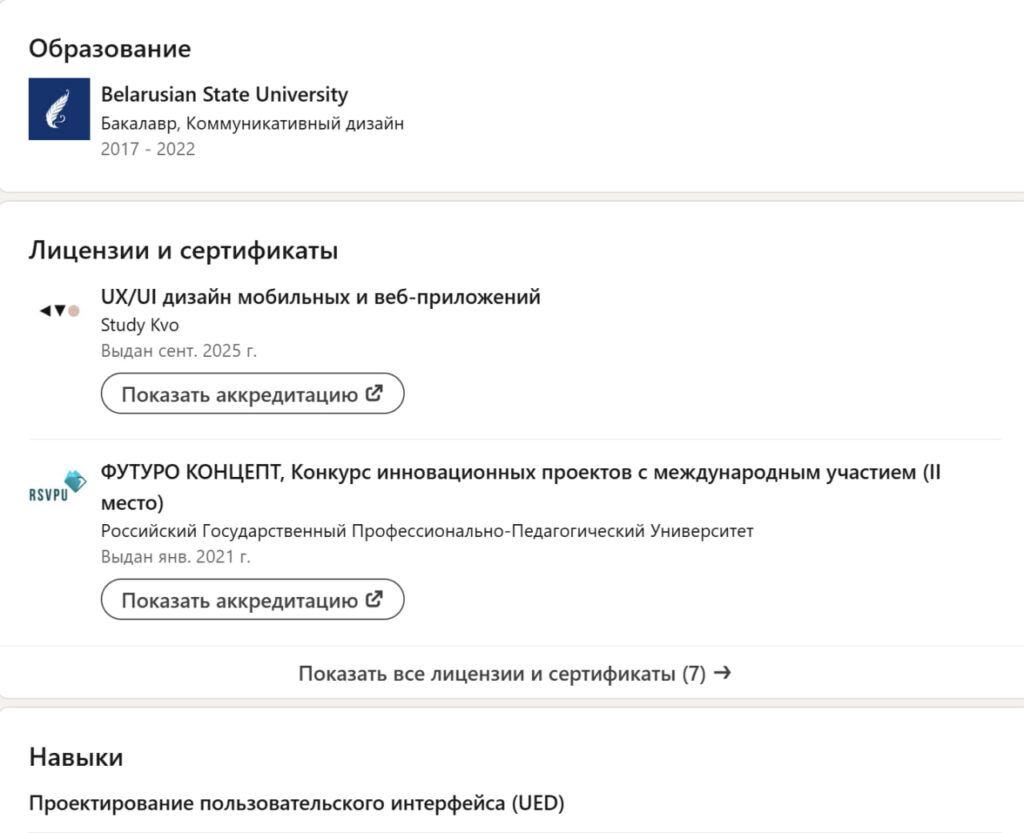The image size is (1024, 833).
Task: Click the Навыки section heading
Action: coord(76,757)
